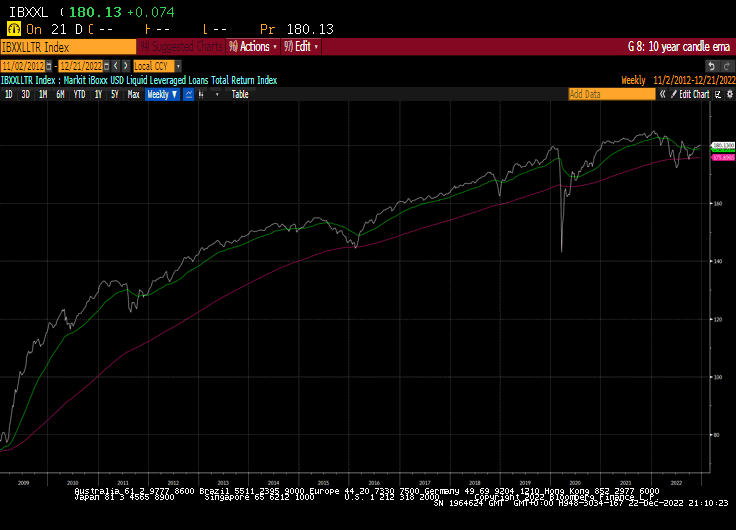Click the IBXXL ticker text at top
736x530 pixels.
tap(29, 12)
